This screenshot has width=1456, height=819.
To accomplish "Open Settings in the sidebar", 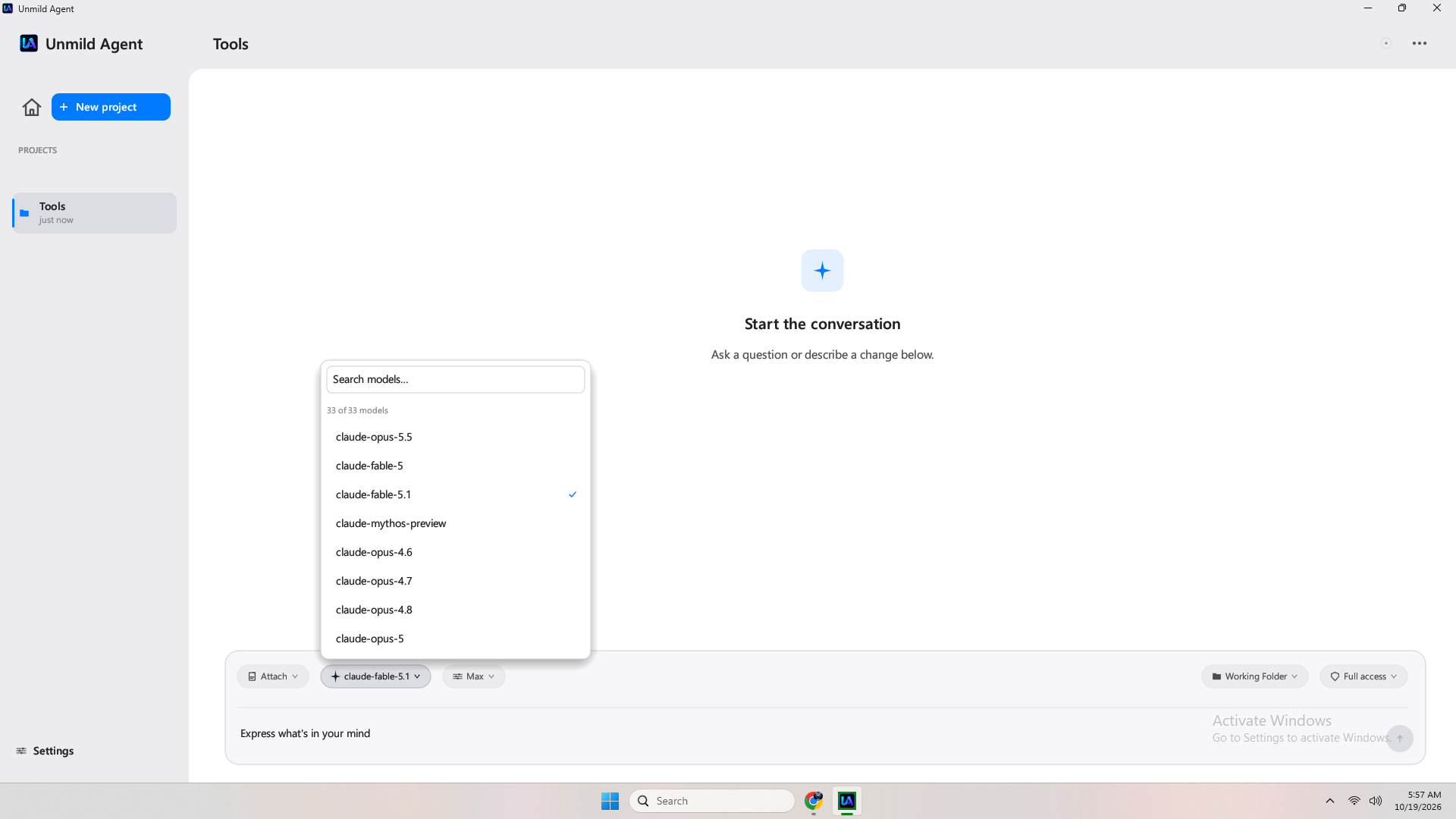I will [x=45, y=751].
